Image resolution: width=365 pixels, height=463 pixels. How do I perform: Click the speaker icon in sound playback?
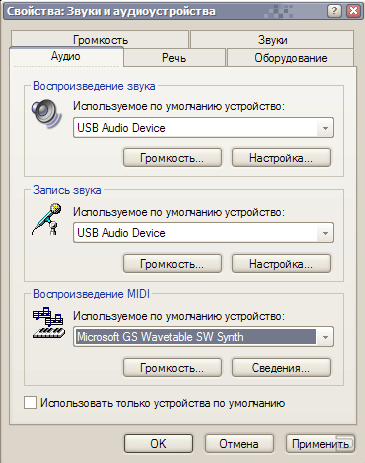point(46,114)
